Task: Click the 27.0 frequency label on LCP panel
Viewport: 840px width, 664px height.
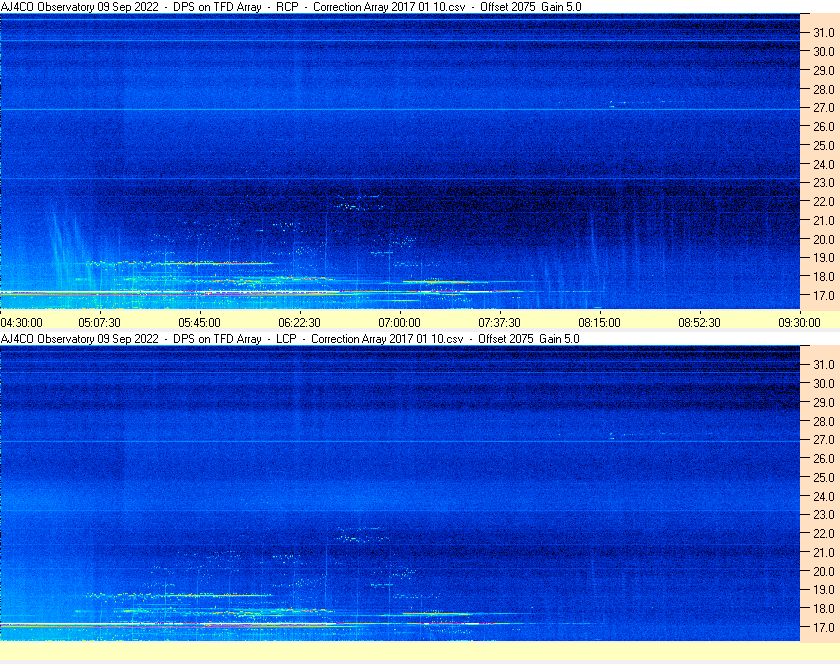Action: click(824, 439)
